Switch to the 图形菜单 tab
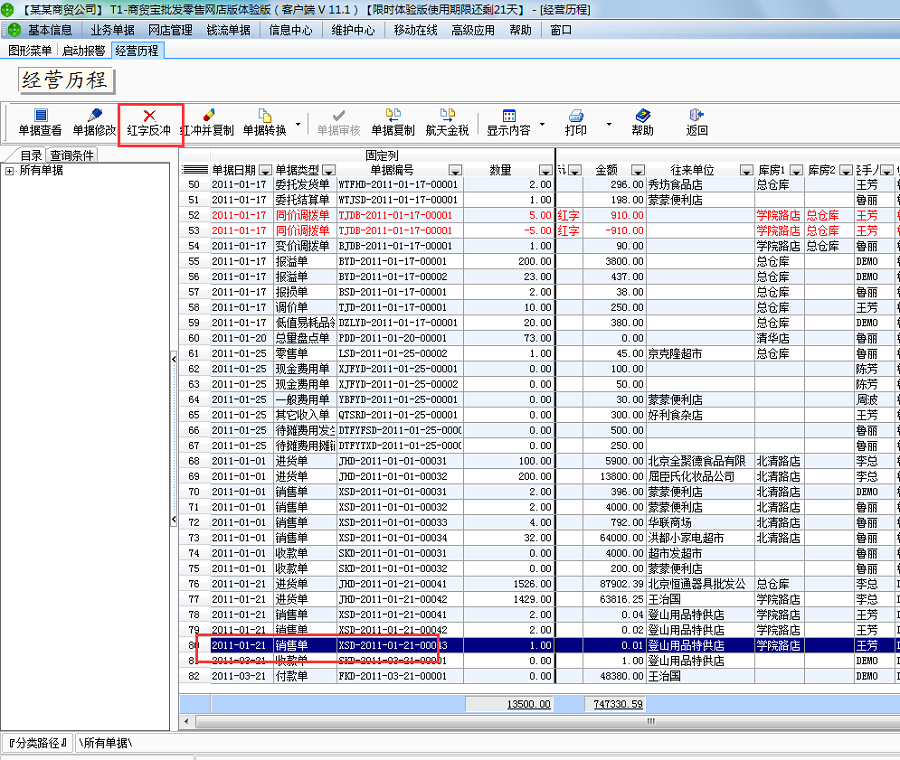Viewport: 900px width, 760px height. [x=30, y=50]
